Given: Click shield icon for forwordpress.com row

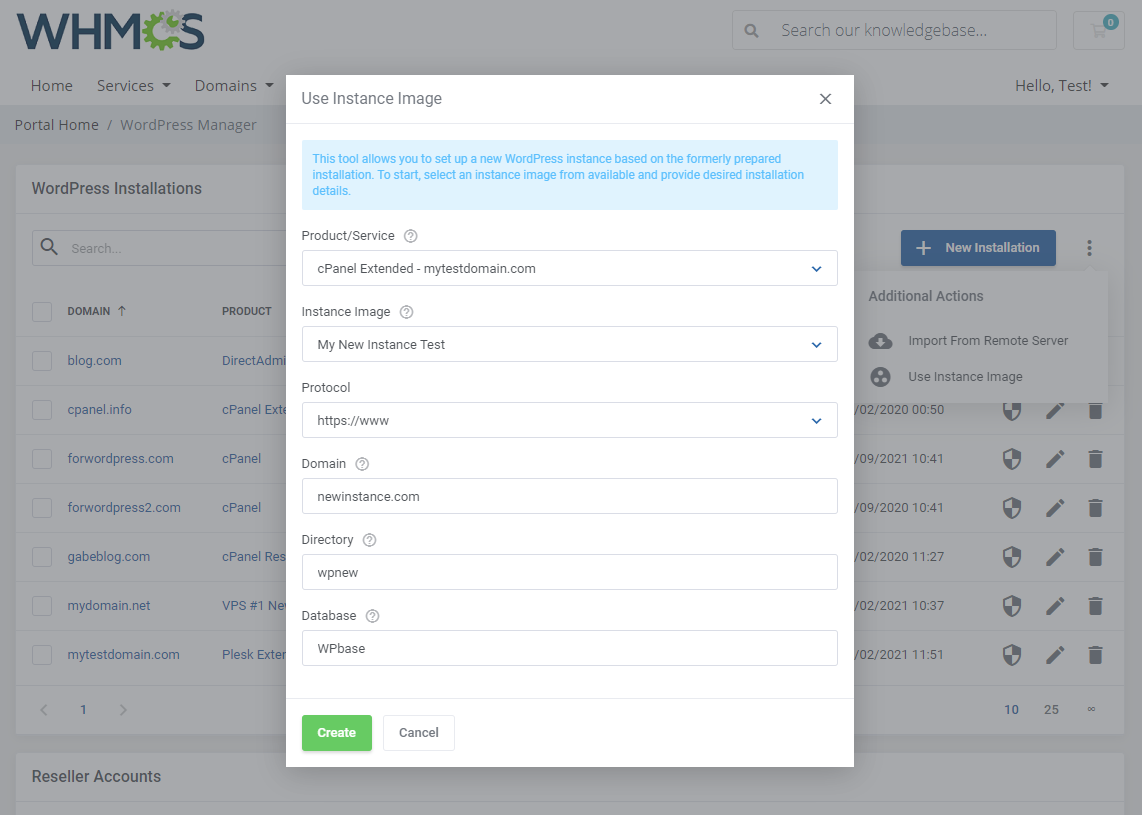Looking at the screenshot, I should [1012, 459].
